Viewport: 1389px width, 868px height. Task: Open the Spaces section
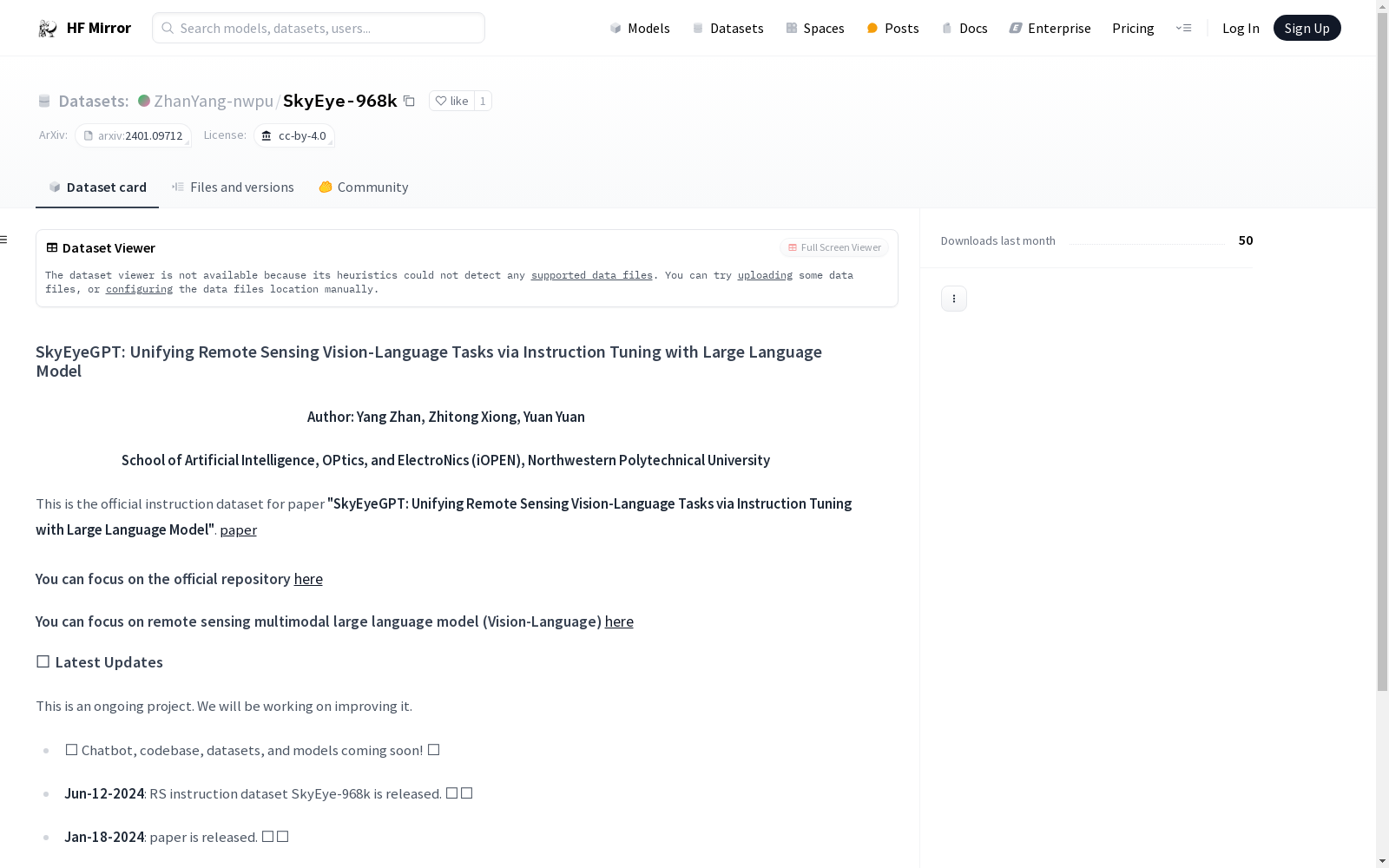tap(814, 29)
